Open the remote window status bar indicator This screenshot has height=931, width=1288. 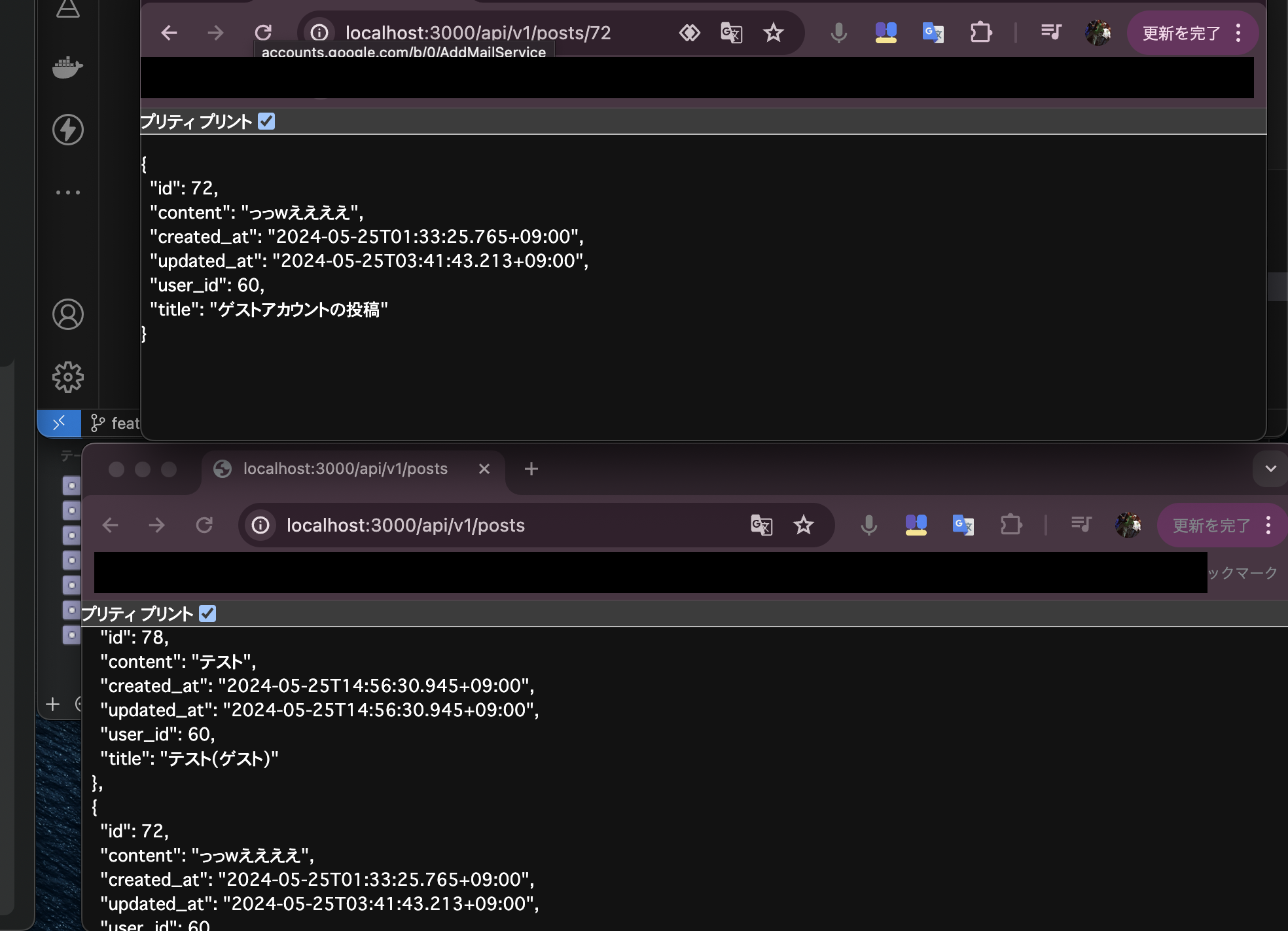[59, 423]
